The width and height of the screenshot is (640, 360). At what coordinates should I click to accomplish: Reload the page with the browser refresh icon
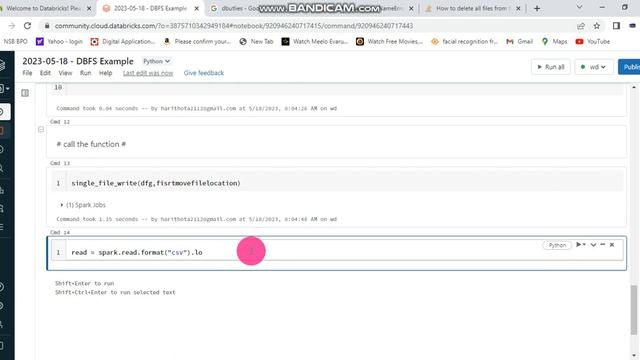tap(27, 26)
